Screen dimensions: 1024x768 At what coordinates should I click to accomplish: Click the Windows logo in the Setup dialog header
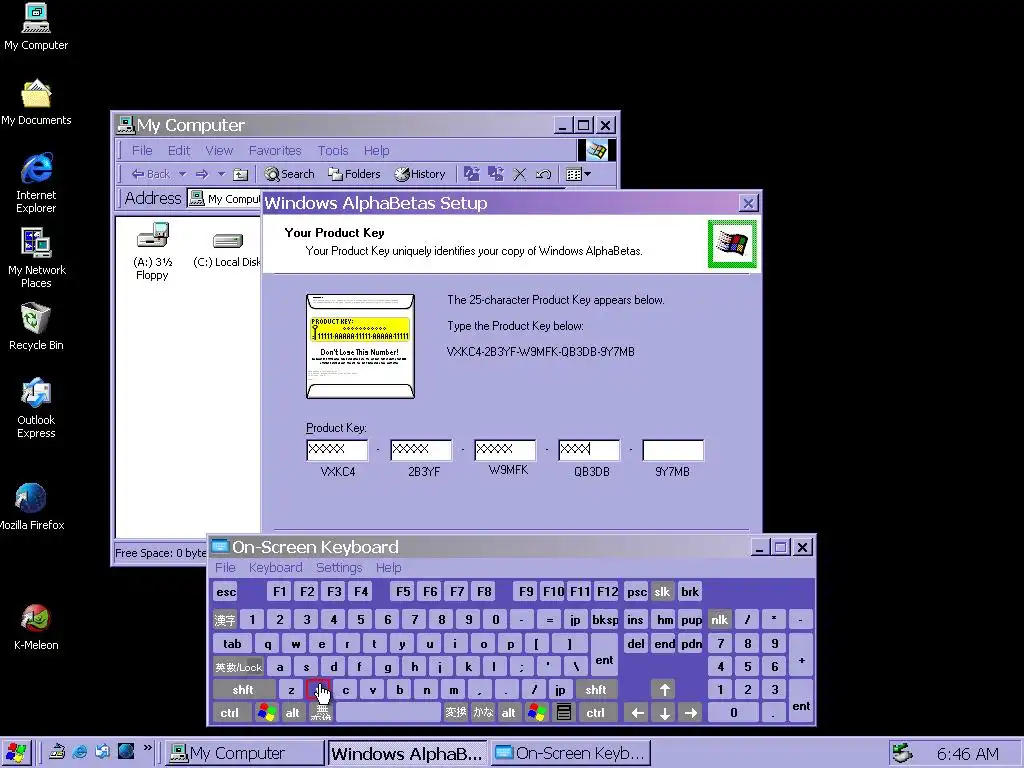pyautogui.click(x=732, y=244)
